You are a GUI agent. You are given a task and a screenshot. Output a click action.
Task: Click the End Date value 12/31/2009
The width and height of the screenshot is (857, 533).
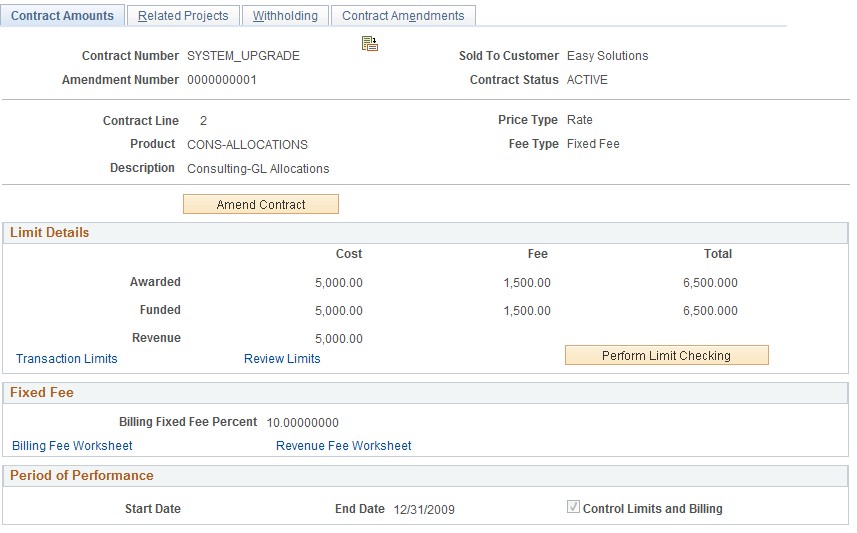tap(424, 509)
